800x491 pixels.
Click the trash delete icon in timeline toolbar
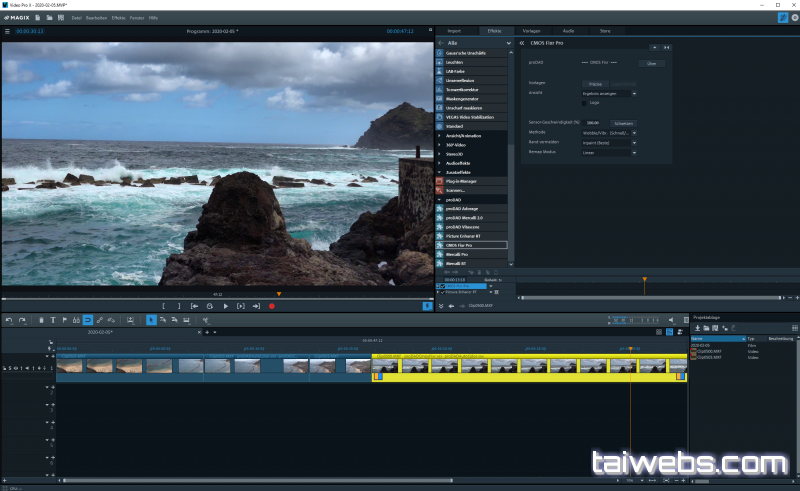coord(41,320)
